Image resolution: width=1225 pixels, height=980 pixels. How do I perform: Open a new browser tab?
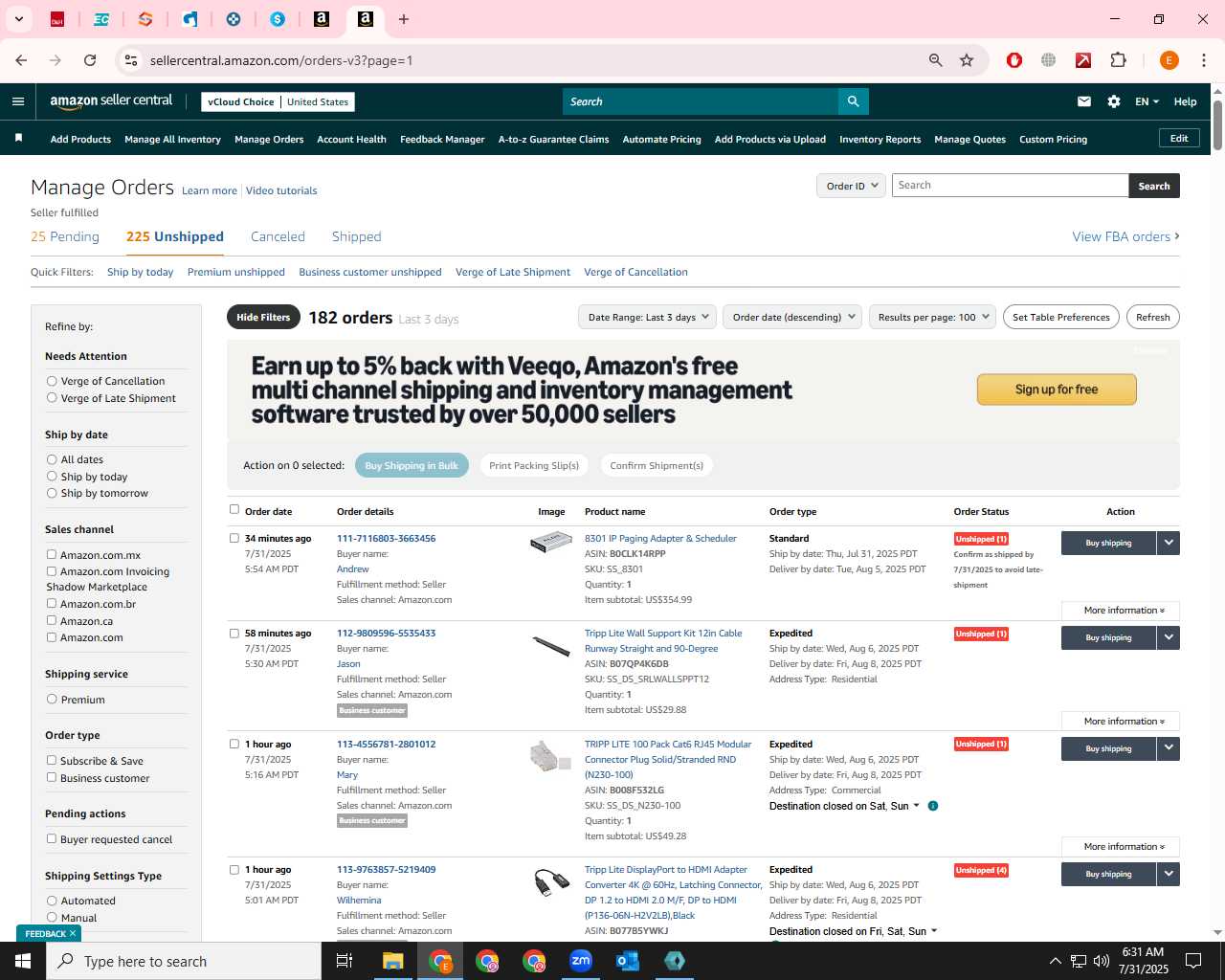click(x=404, y=19)
